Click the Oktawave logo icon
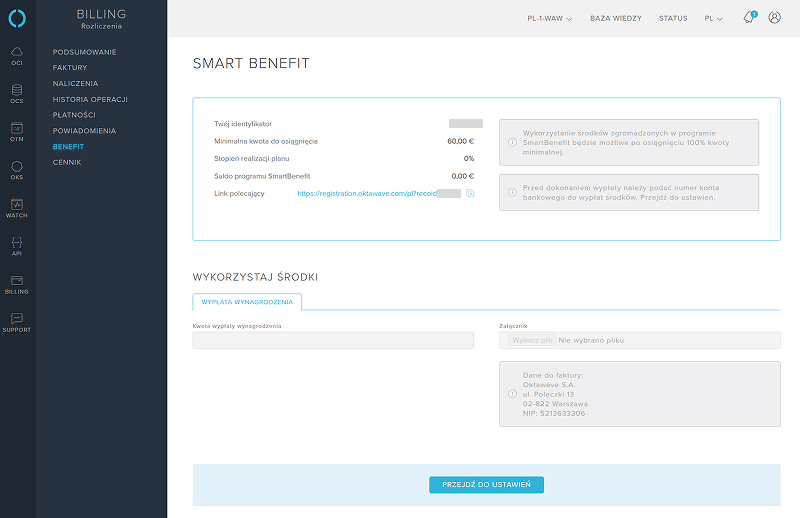The height and width of the screenshot is (518, 800). [17, 18]
